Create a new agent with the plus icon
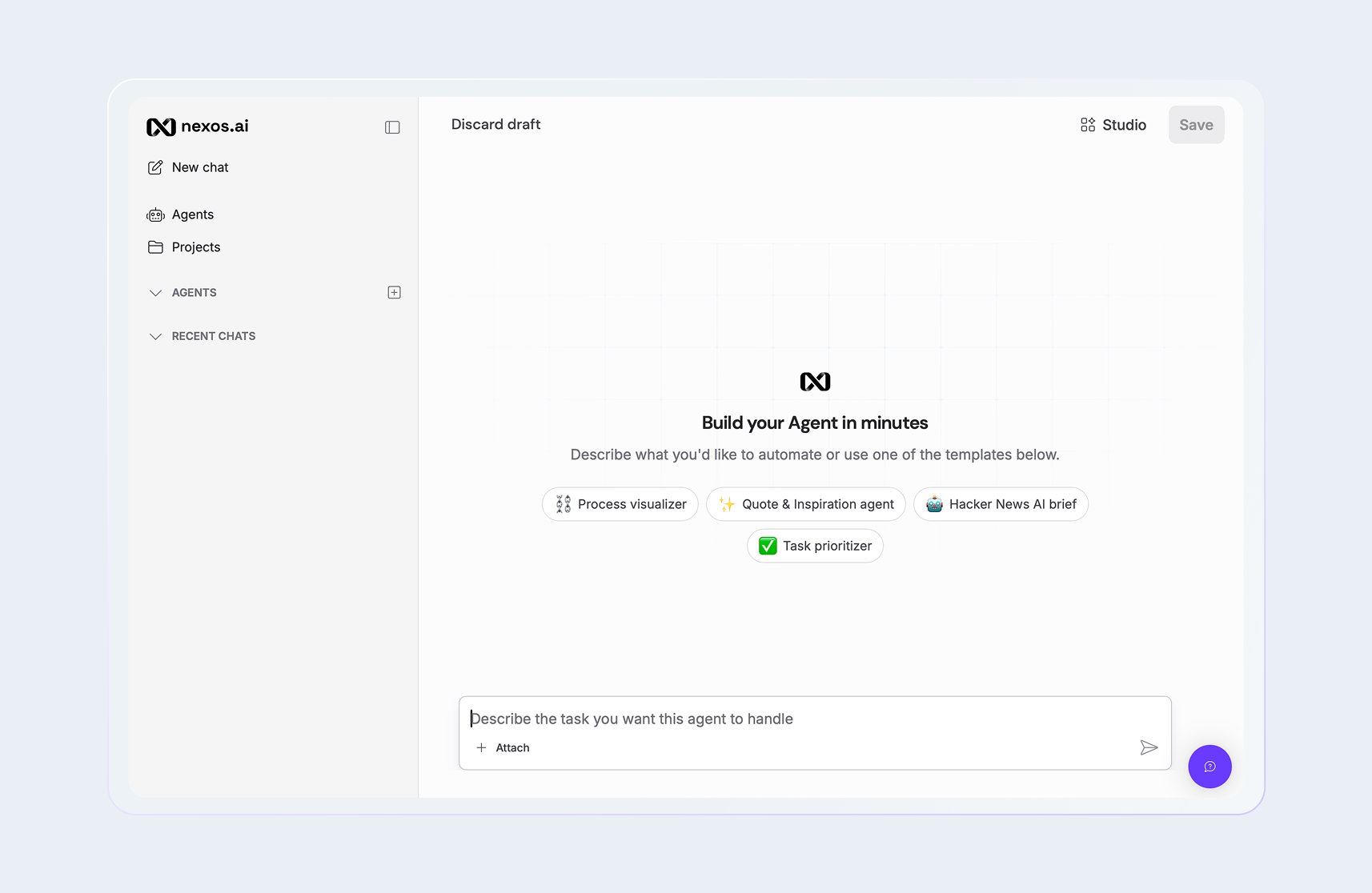The height and width of the screenshot is (893, 1372). tap(394, 292)
